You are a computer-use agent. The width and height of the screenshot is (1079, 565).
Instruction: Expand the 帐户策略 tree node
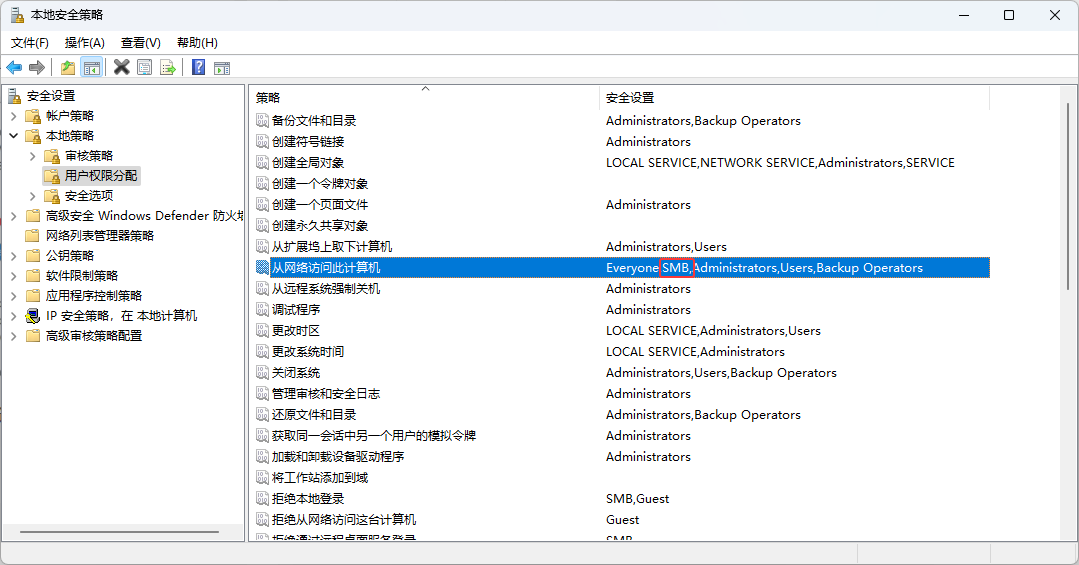(14, 116)
